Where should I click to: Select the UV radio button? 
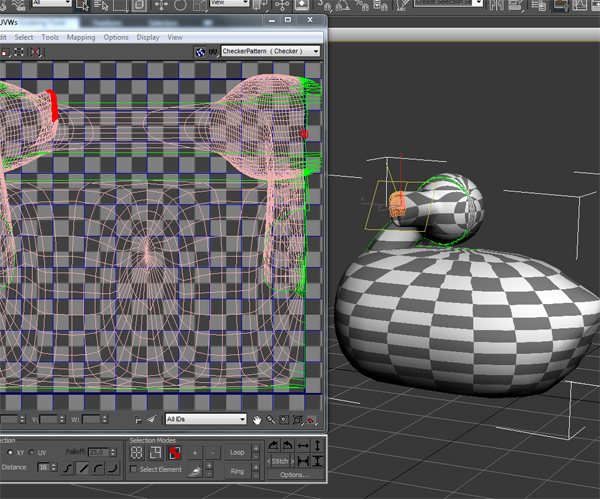coord(32,452)
